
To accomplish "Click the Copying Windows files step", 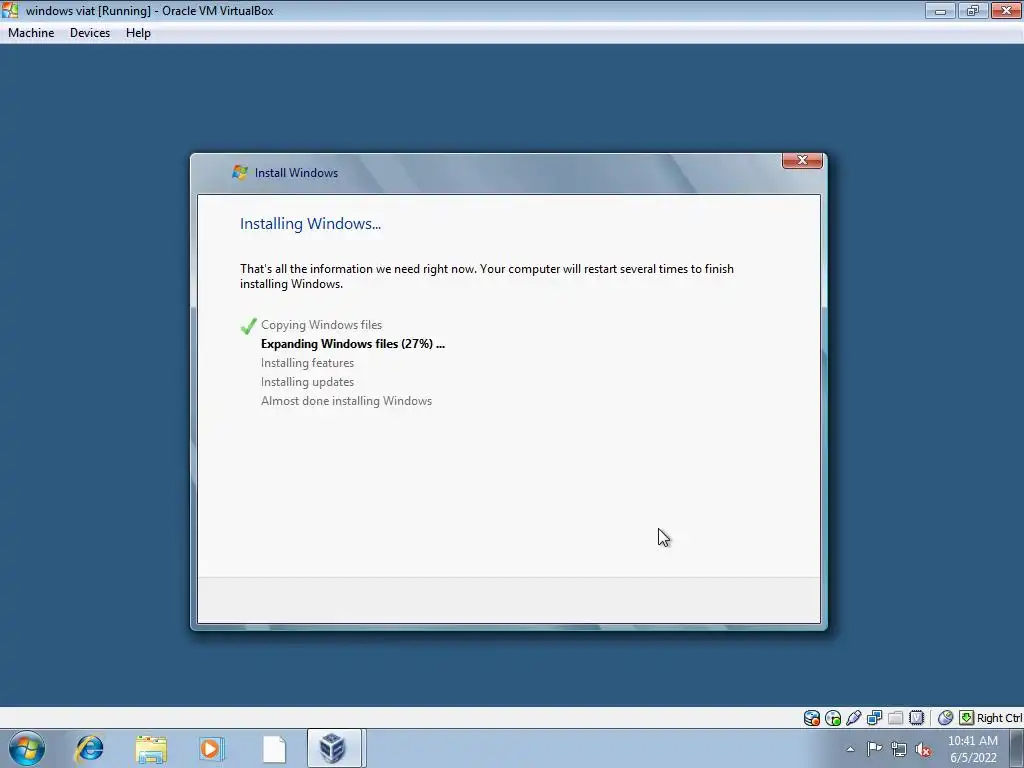I will click(x=321, y=325).
